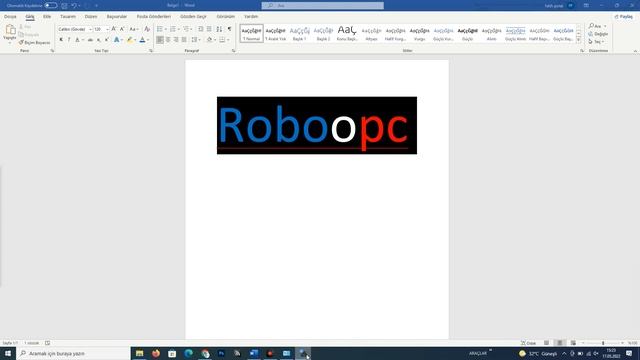The height and width of the screenshot is (360, 640).
Task: Click the taskbar search box Aramak için buraya yazın
Action: [73, 353]
